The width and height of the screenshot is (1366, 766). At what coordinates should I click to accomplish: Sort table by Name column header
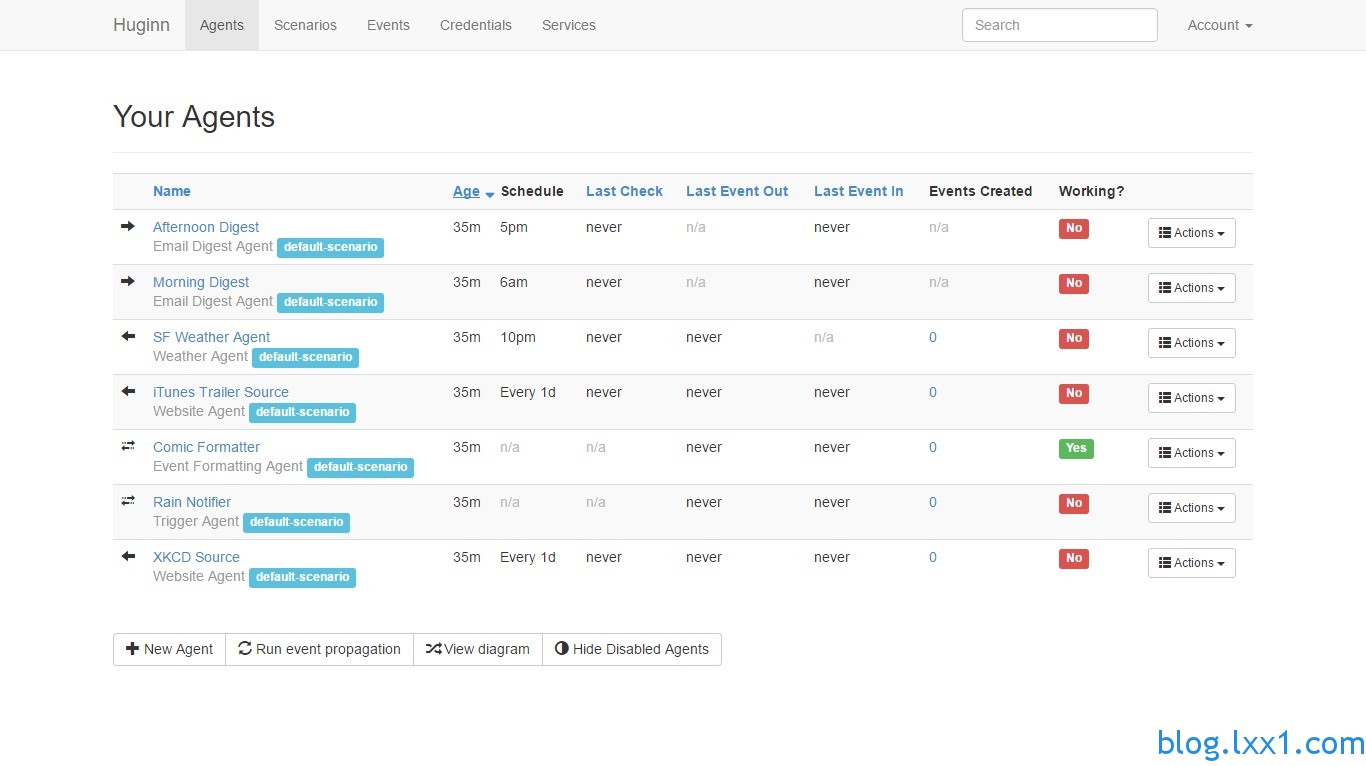(172, 191)
